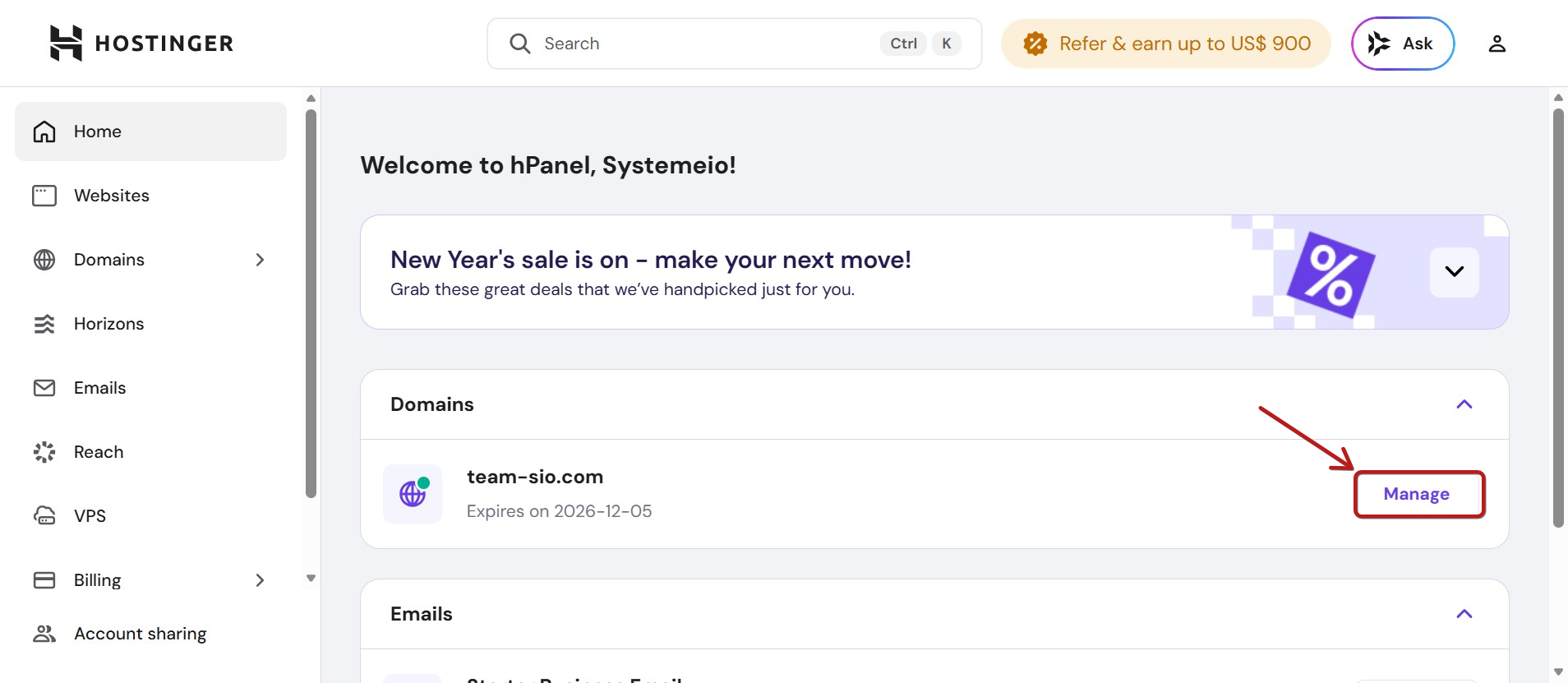This screenshot has width=1568, height=683.
Task: Click the VPS cloud server icon
Action: coord(44,516)
